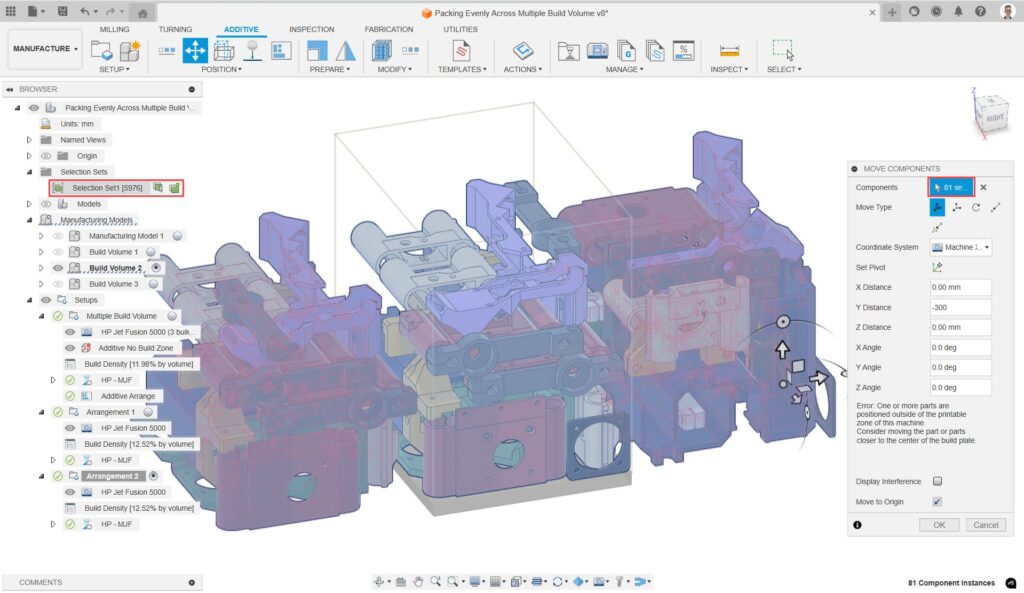Toggle visibility eye for Origin
1024x593 pixels.
point(46,156)
